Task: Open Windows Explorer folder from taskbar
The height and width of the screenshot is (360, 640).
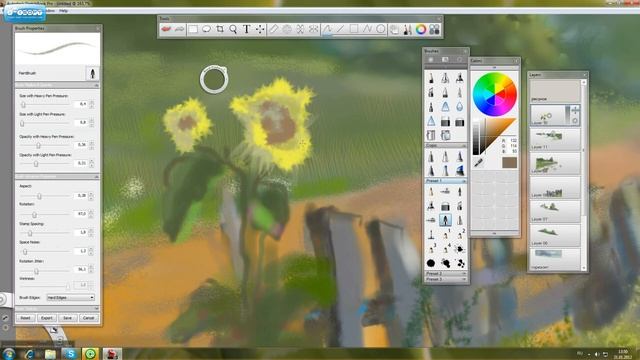Action: pos(50,353)
